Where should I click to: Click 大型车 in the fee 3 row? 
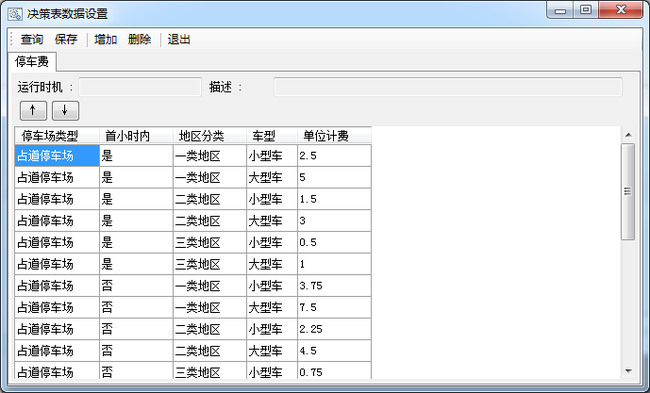(272, 221)
